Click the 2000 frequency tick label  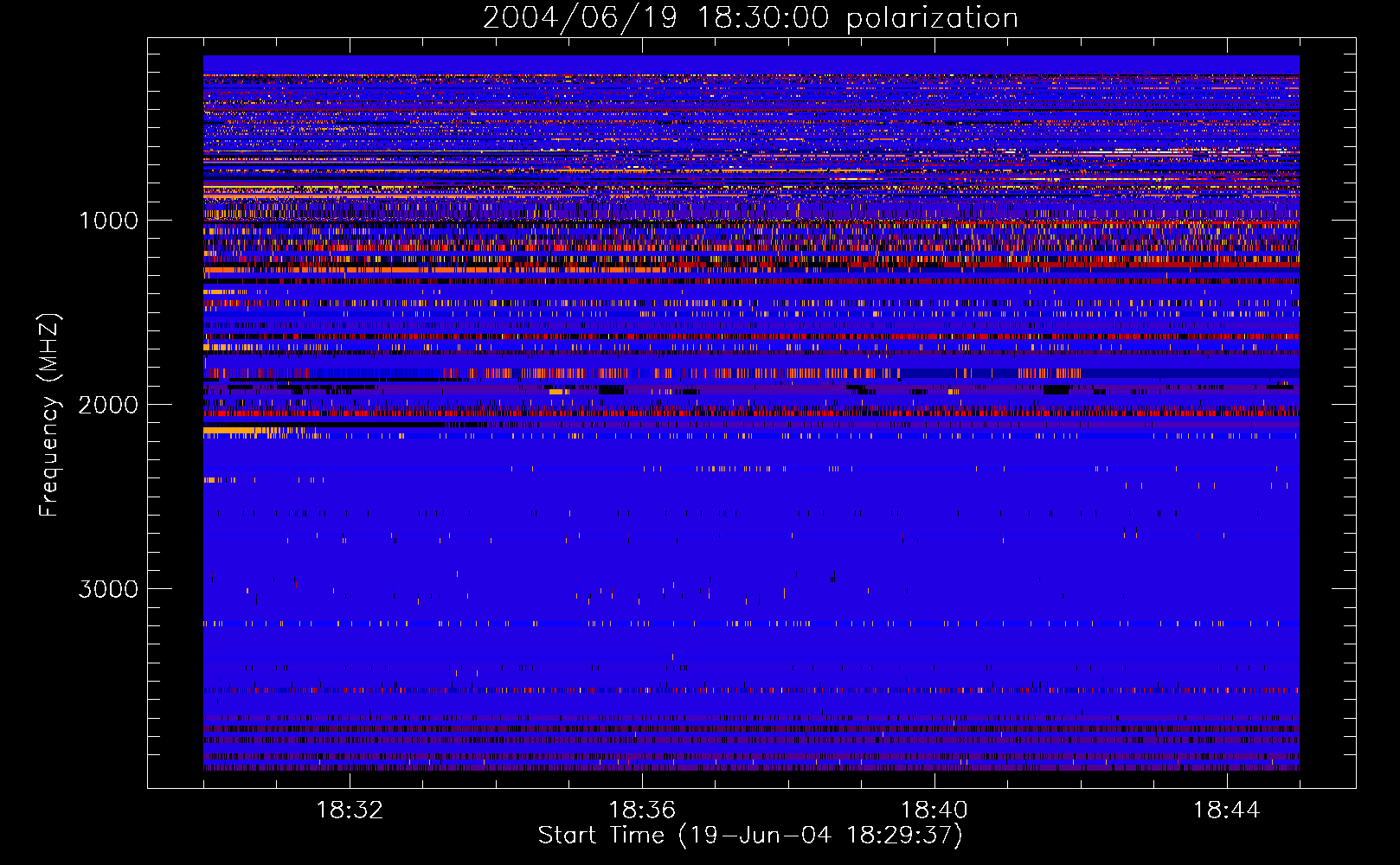point(108,405)
